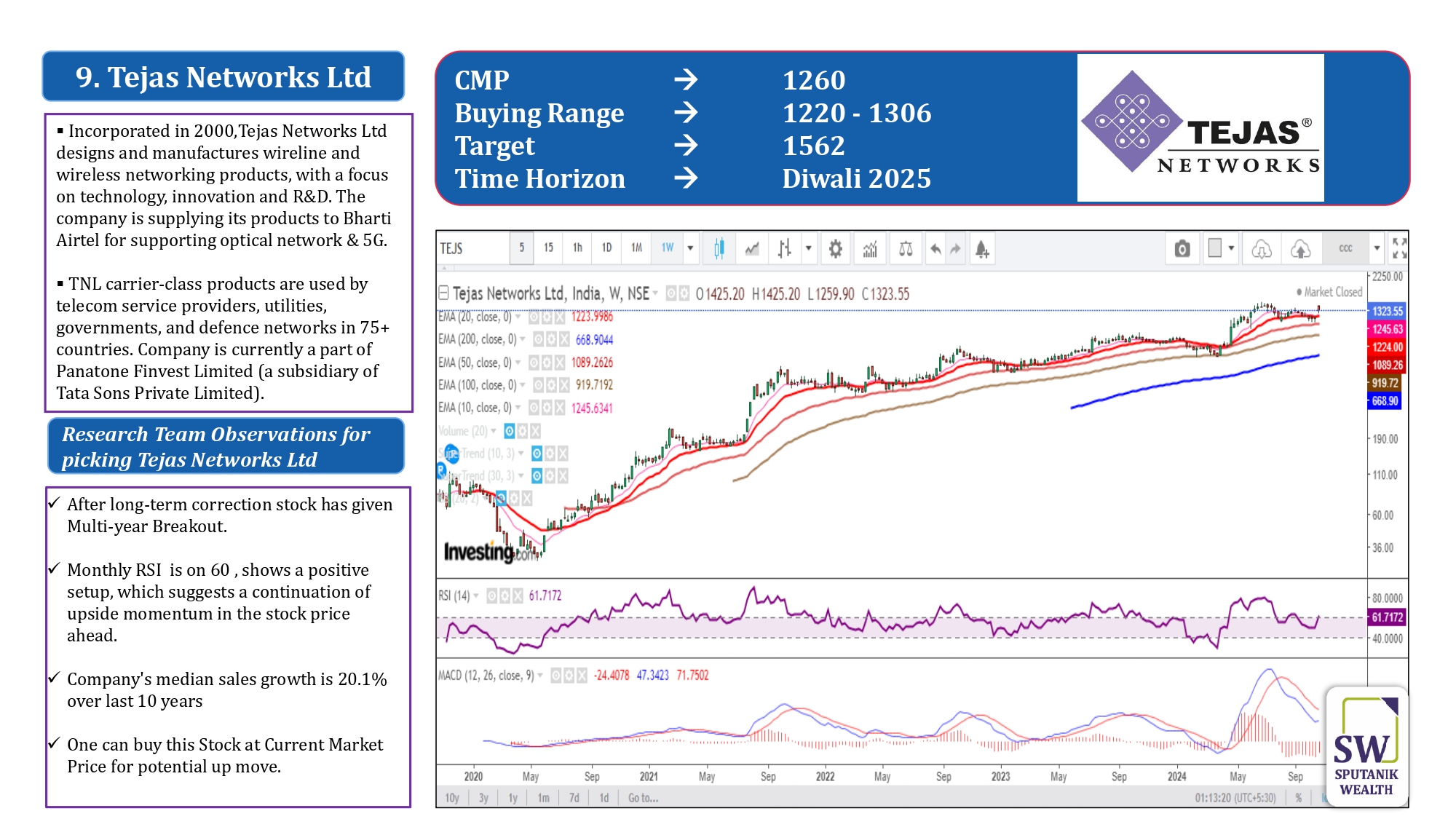Open the ccc layout name dropdown
The width and height of the screenshot is (1456, 819).
1377,248
